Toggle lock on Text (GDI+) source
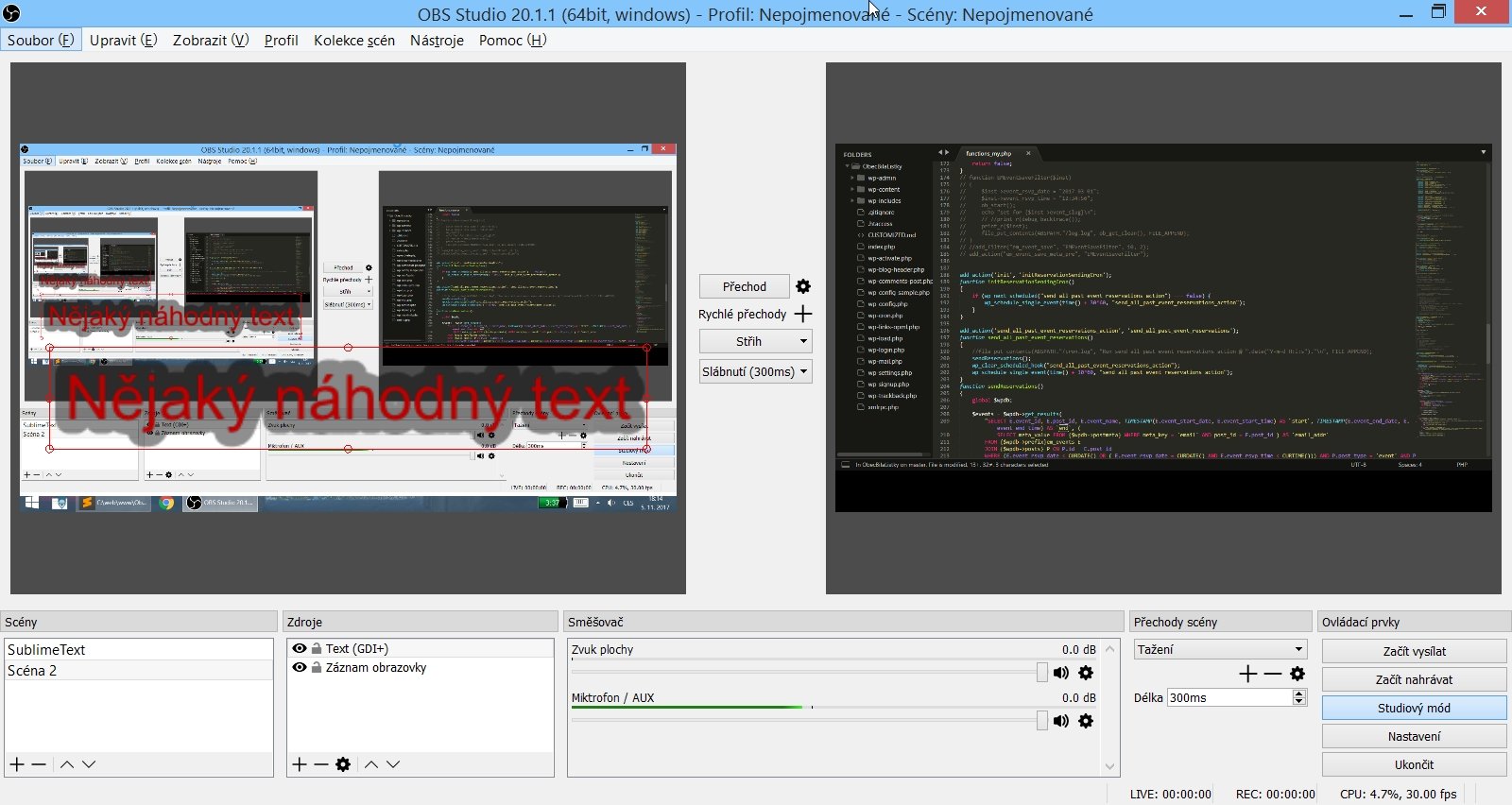This screenshot has height=805, width=1512. pos(317,649)
